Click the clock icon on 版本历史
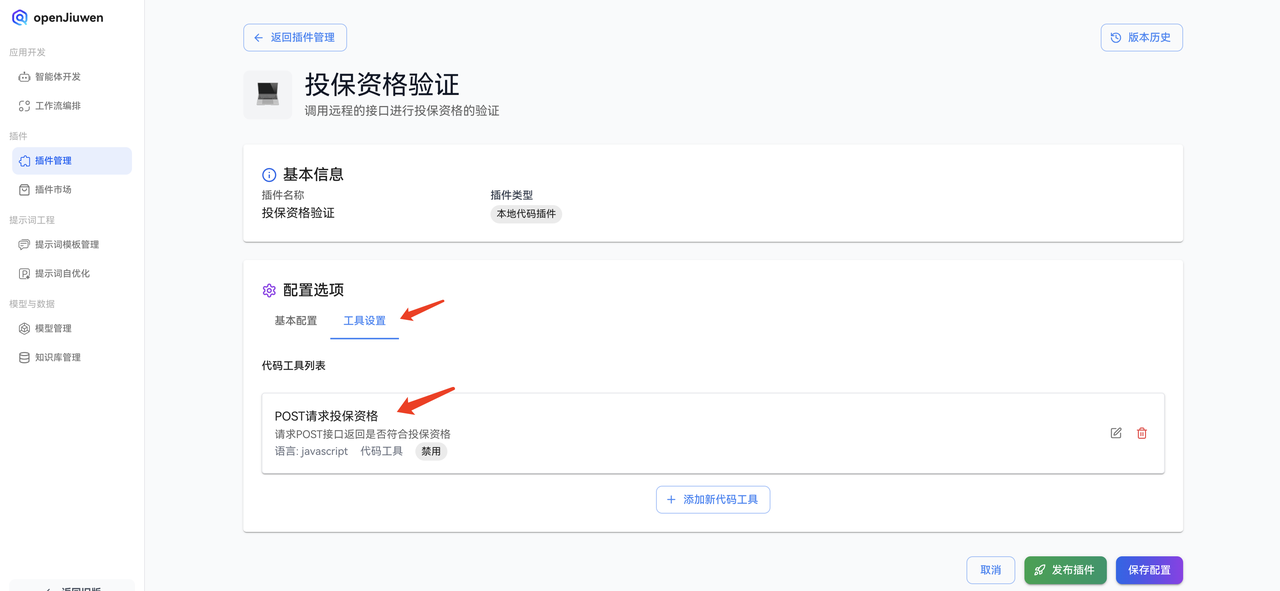This screenshot has height=591, width=1280. [x=1115, y=37]
